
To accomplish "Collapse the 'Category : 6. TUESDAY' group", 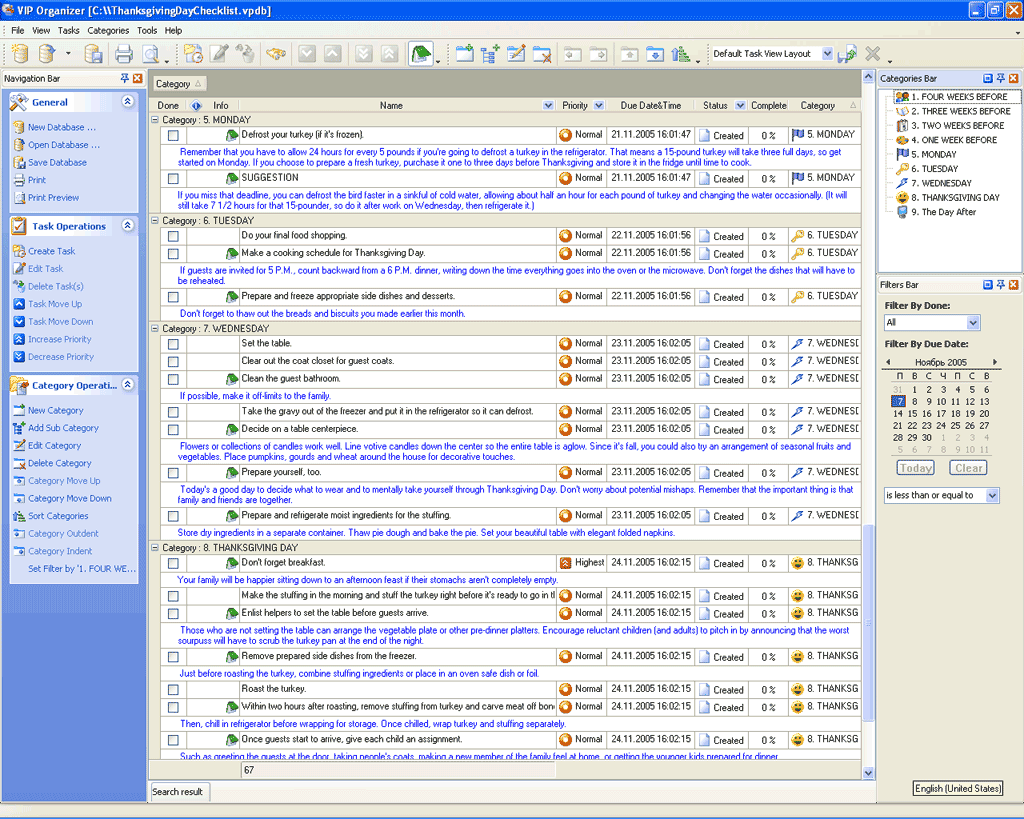I will (155, 221).
